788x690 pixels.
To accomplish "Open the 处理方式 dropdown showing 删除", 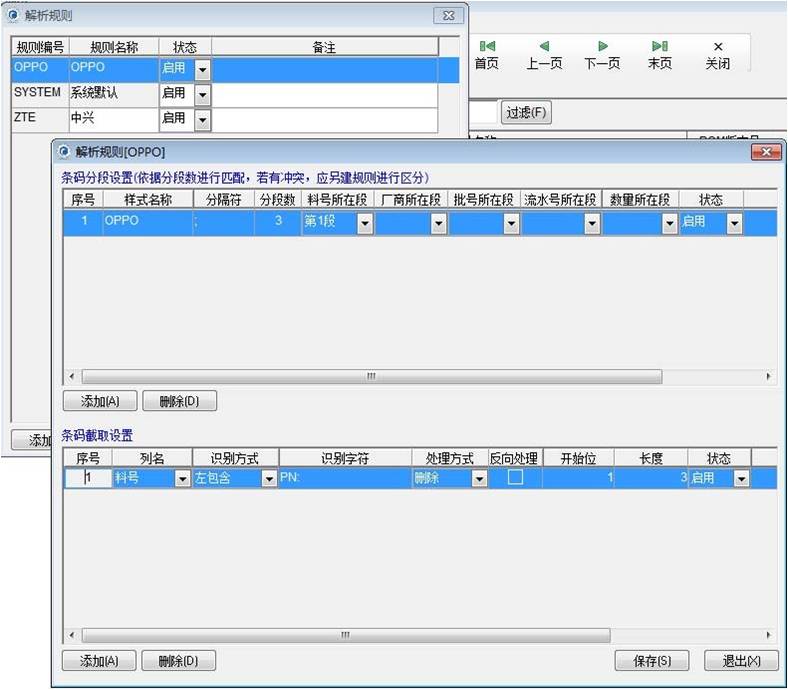I will tap(479, 479).
